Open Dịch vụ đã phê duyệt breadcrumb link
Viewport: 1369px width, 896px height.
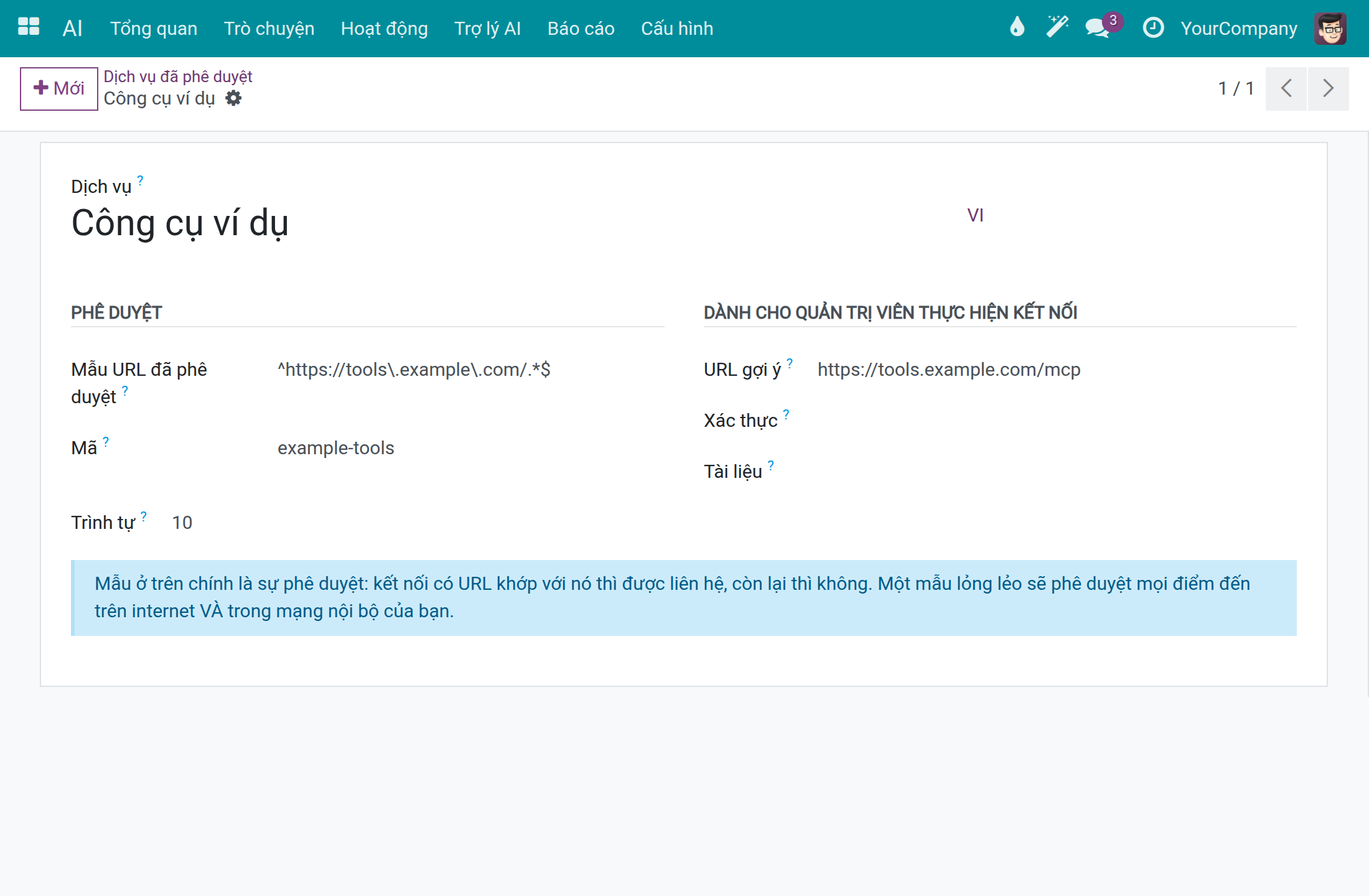coord(178,77)
